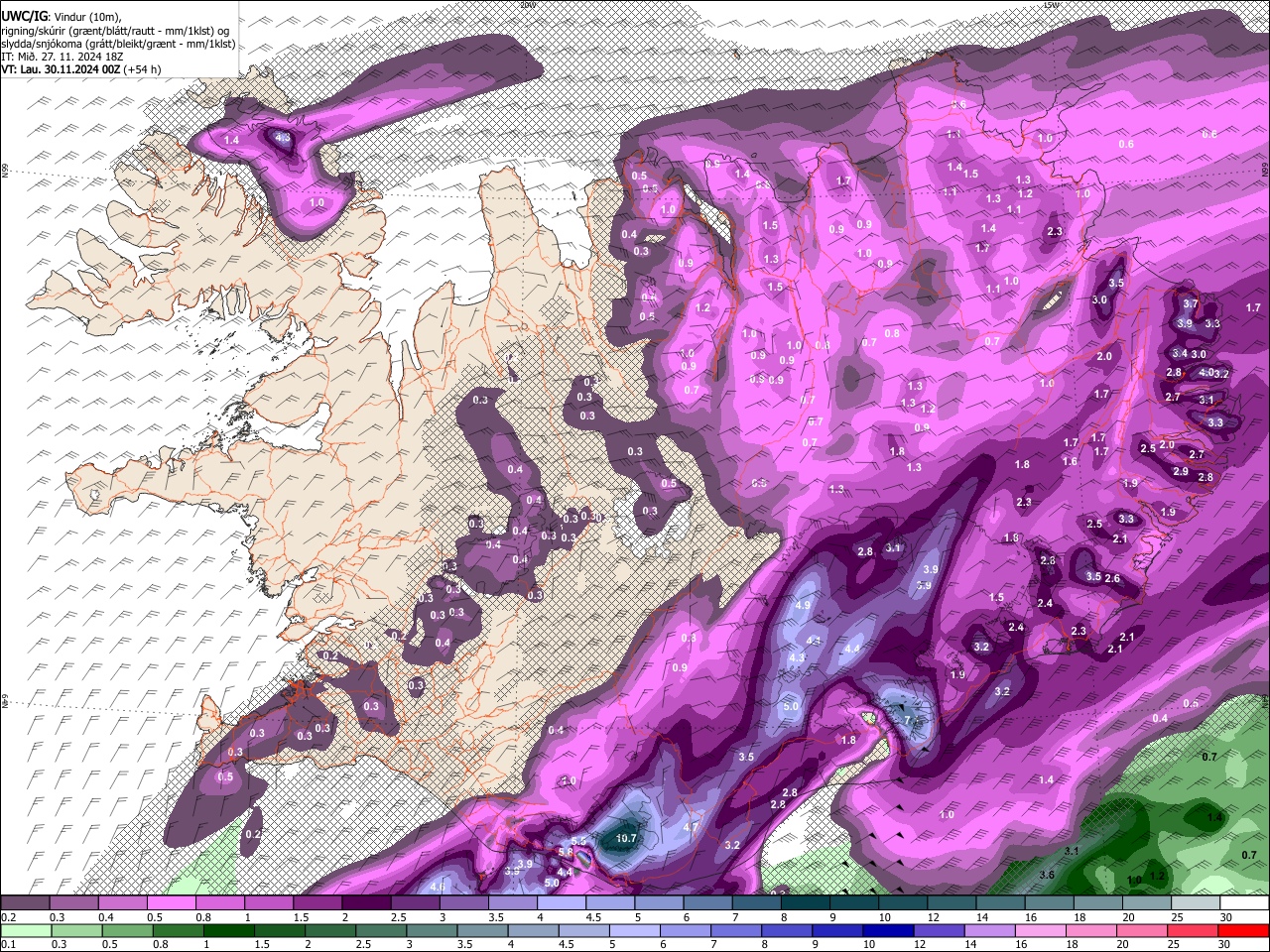Click the 'slydda/snjókoma' legend description line
Viewport: 1270px width, 952px height.
[118, 44]
